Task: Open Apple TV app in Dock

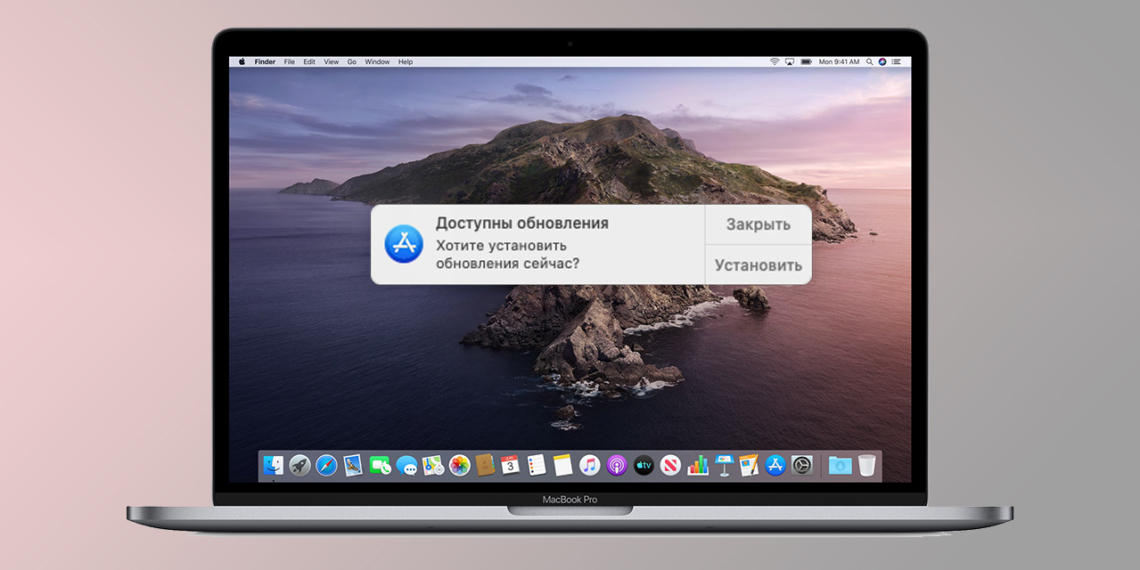Action: [643, 465]
